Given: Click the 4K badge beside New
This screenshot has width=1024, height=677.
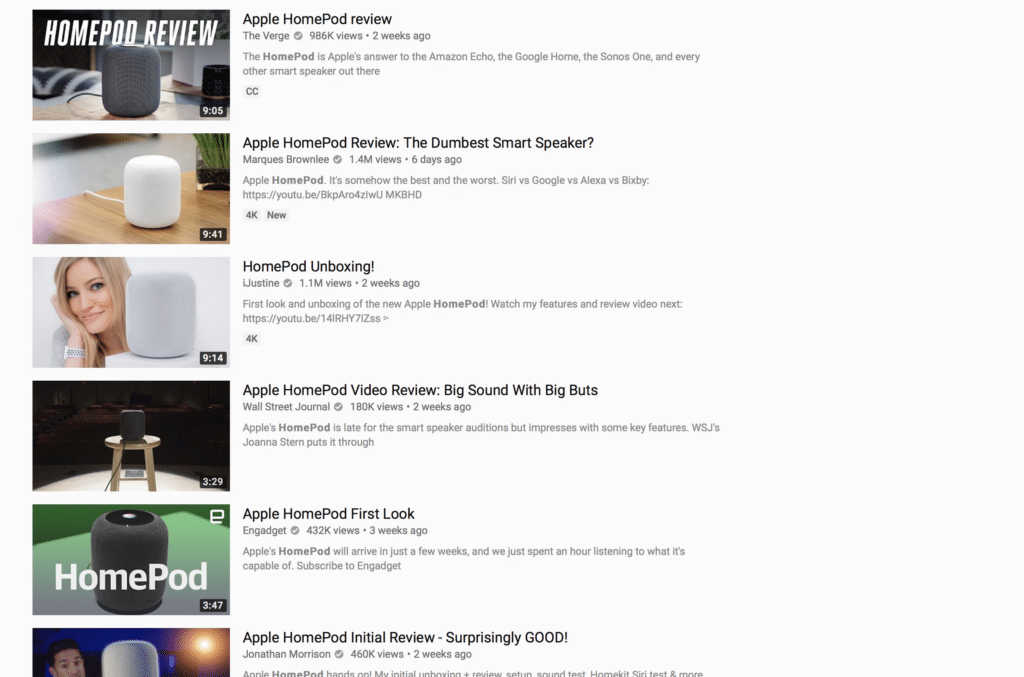Looking at the screenshot, I should [x=251, y=215].
